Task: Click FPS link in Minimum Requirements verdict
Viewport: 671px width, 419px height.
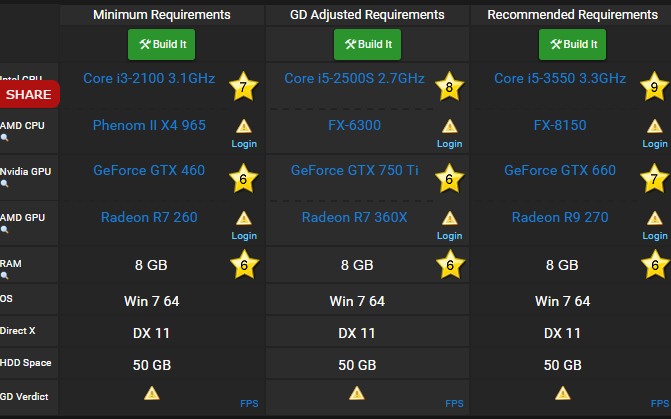Action: pos(249,404)
